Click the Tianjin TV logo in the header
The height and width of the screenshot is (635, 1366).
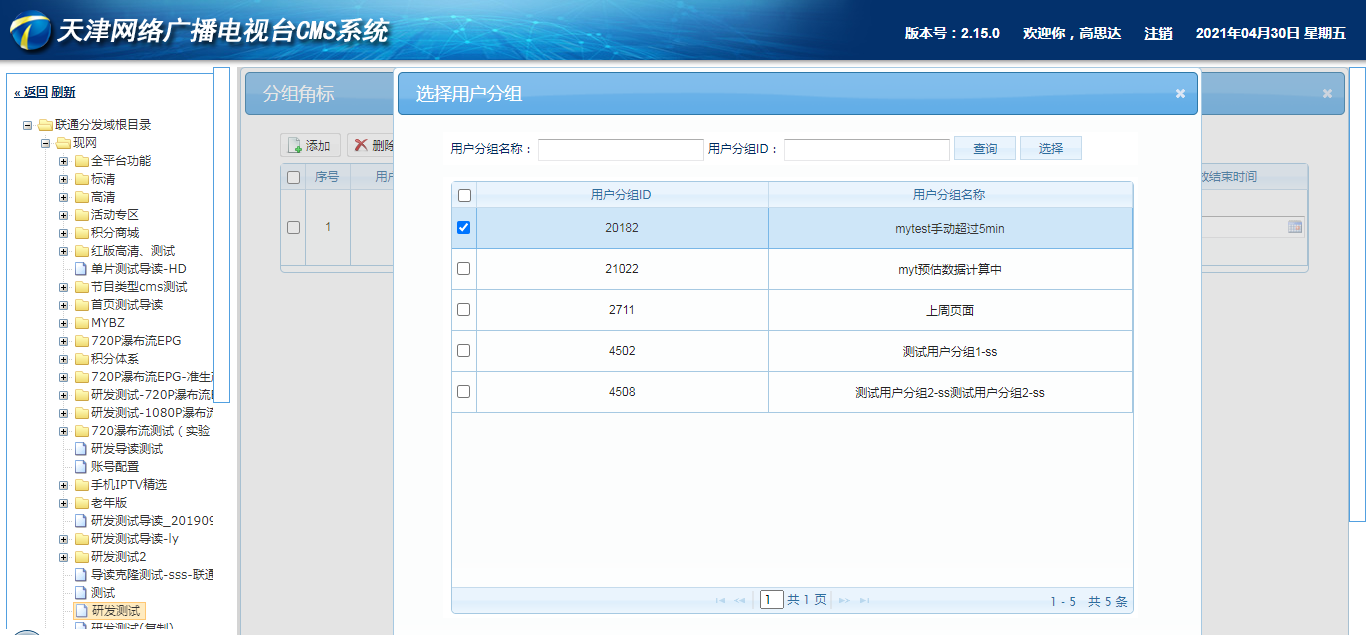click(30, 31)
